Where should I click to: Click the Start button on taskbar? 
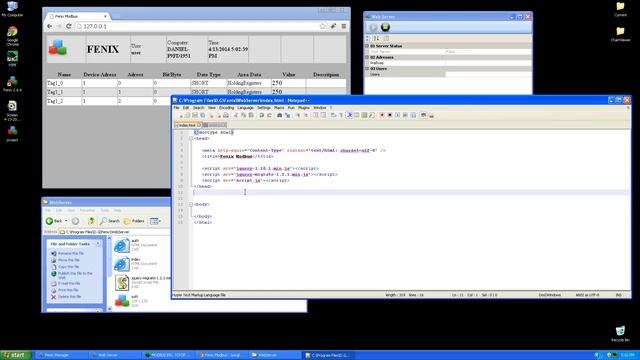(16, 355)
